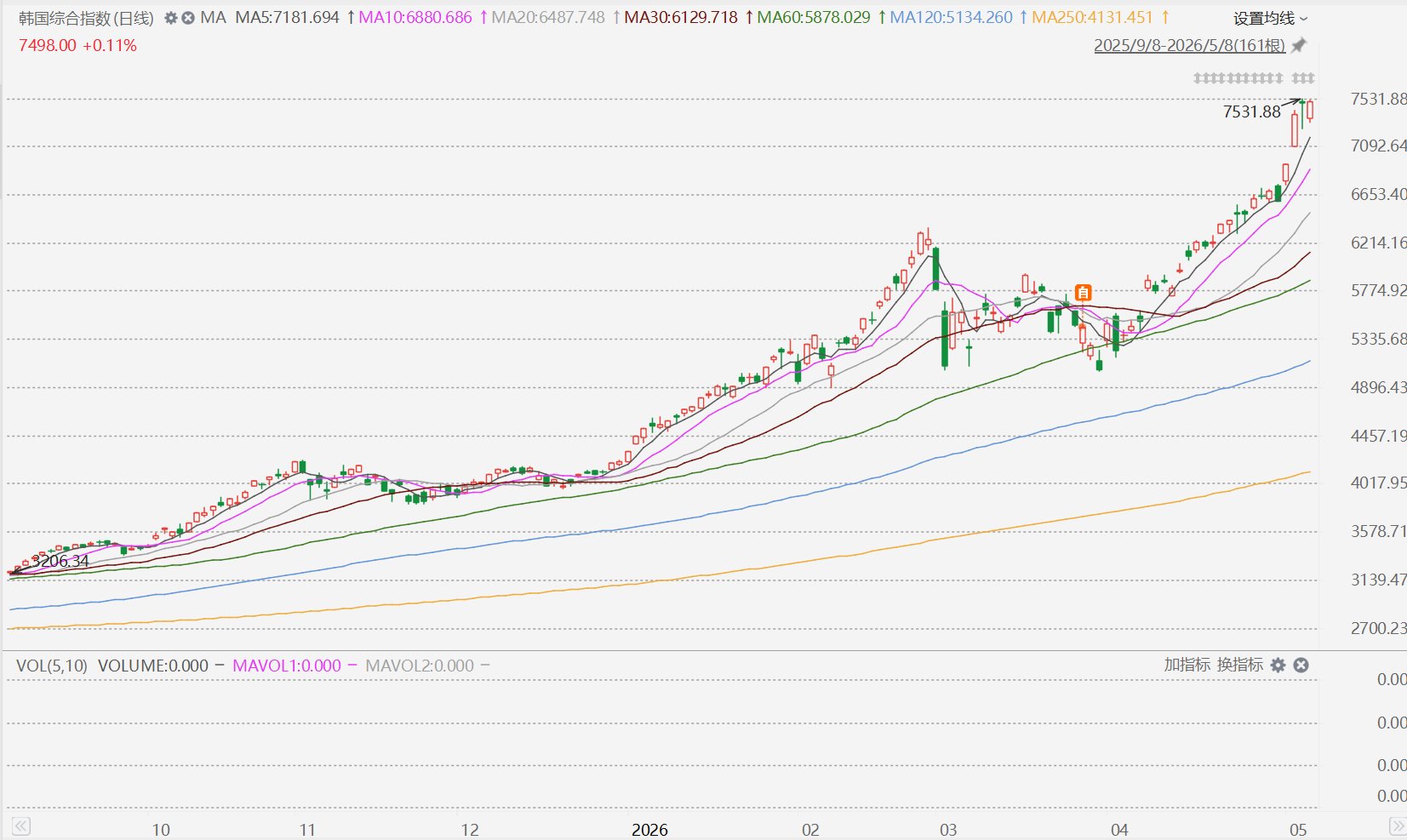
Task: Close the MA indicator with the X icon
Action: coord(188,18)
